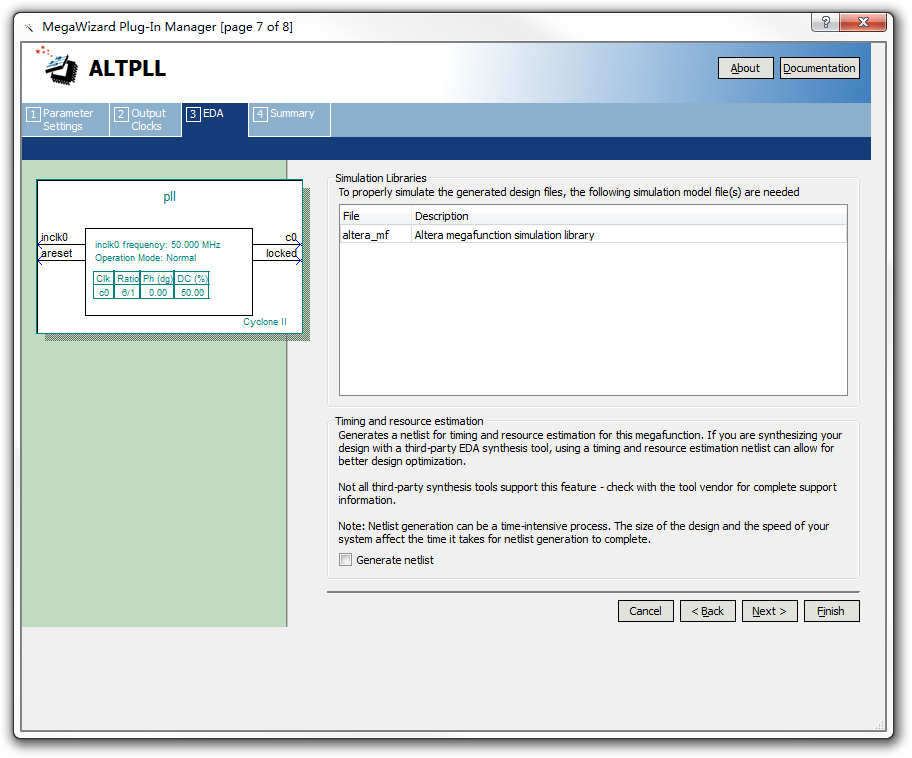Close the MegaWizard window
Screen dimensions: 912x758
pos(865,23)
